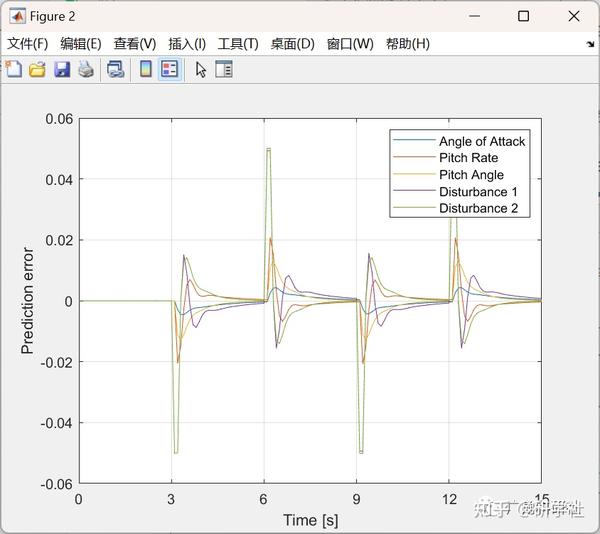Open the 文件(F) menu

tap(28, 44)
